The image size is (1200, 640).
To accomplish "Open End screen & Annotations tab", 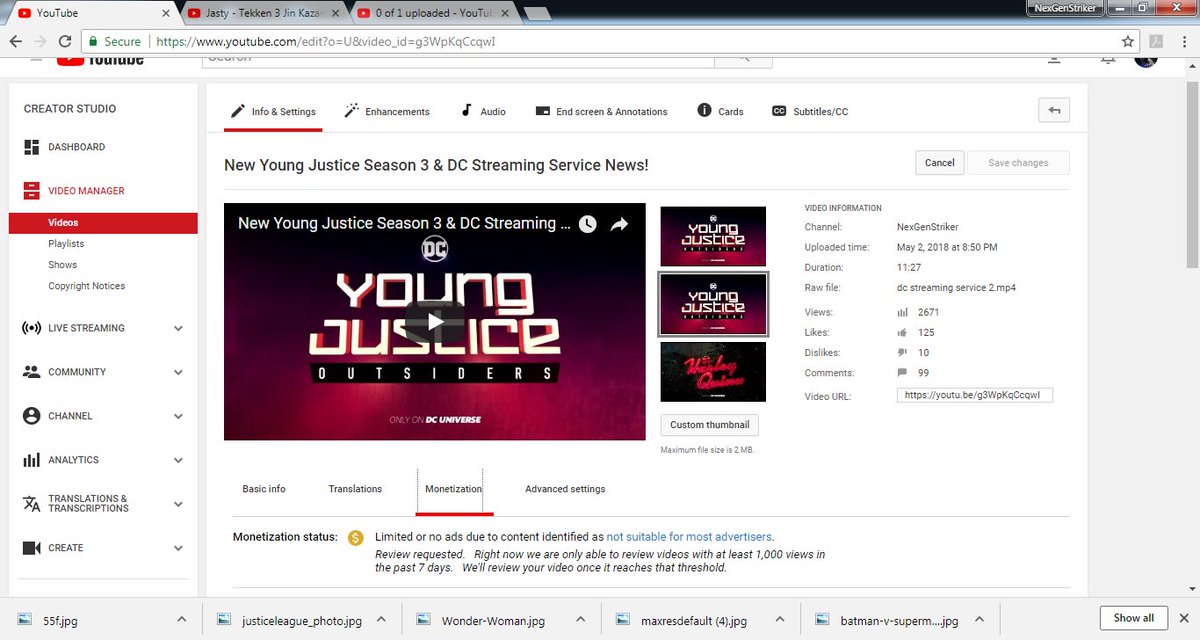I will click(x=602, y=112).
